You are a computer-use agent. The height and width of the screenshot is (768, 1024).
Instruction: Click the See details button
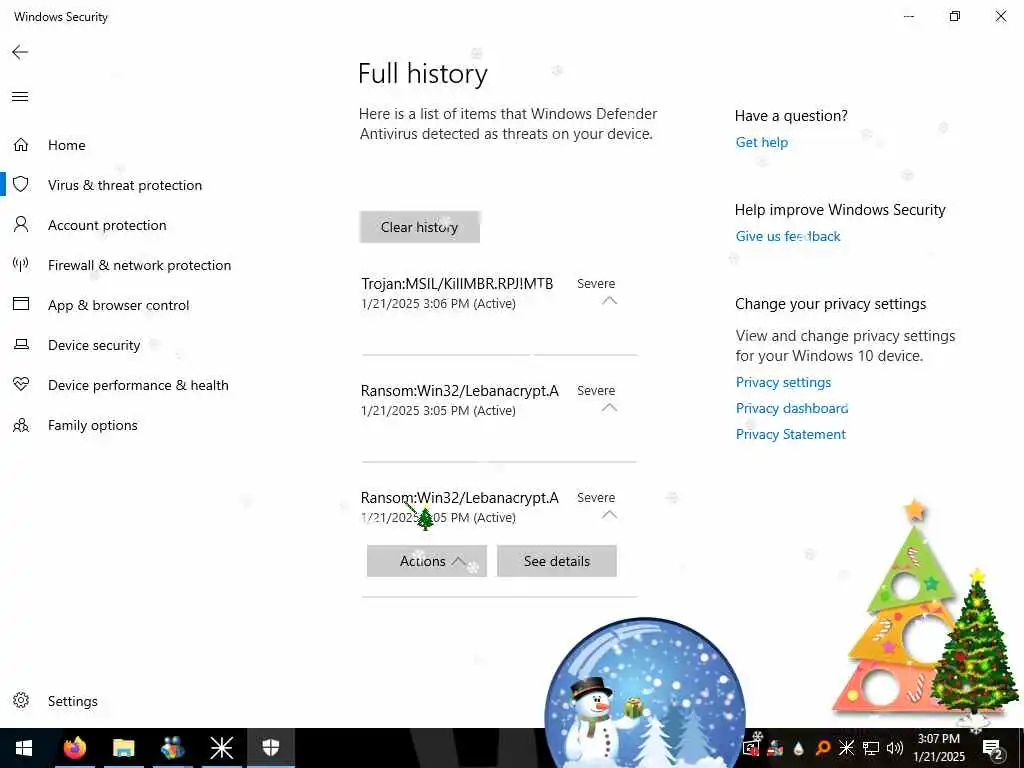(556, 561)
